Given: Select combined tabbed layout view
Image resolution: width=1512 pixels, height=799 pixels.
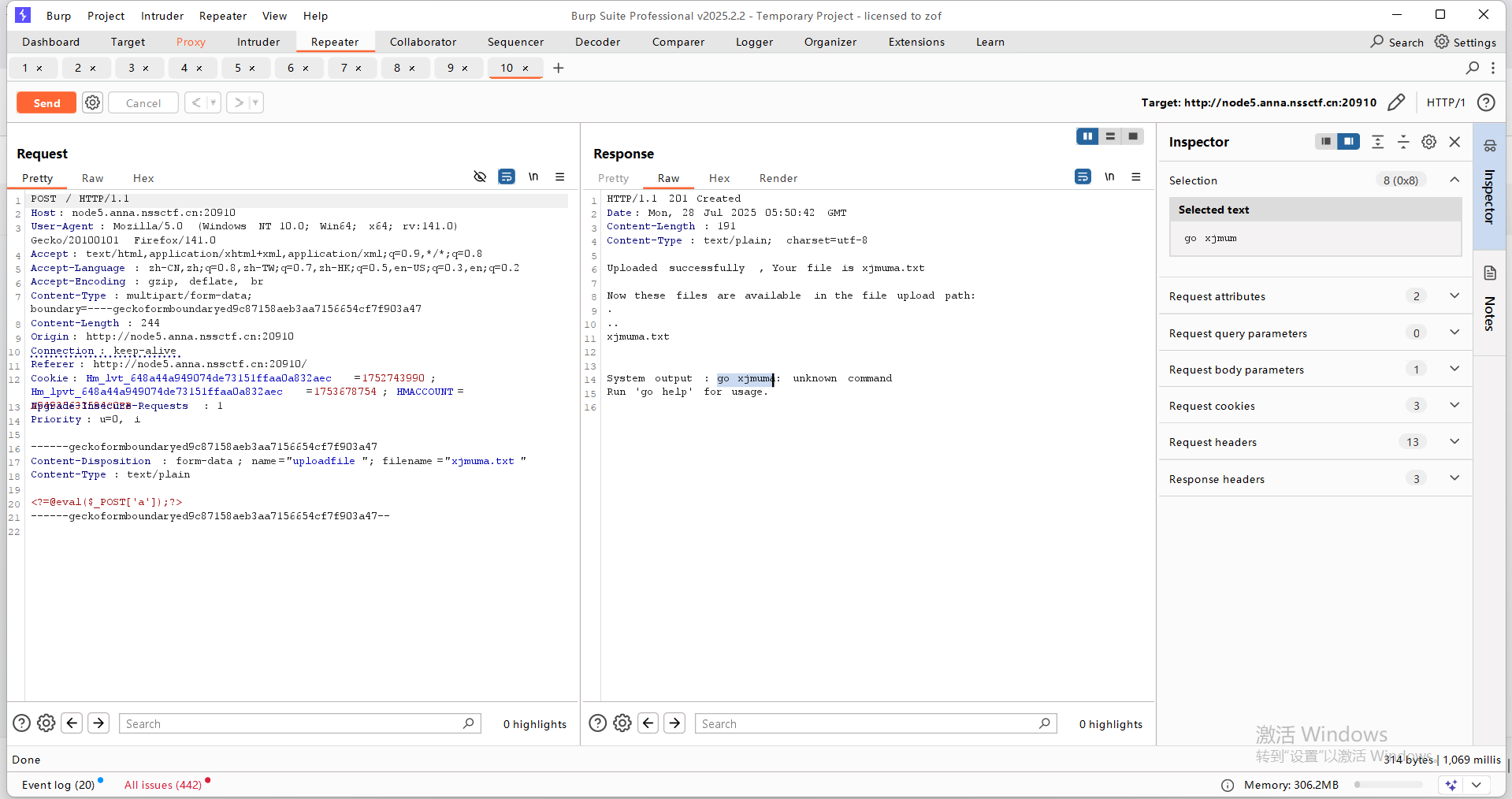Looking at the screenshot, I should click(x=1133, y=136).
